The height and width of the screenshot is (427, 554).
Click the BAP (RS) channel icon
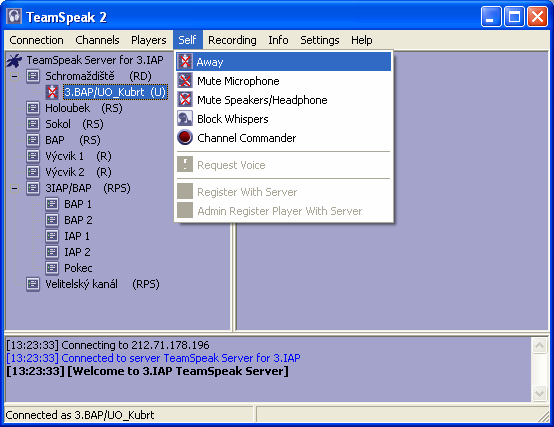pyautogui.click(x=33, y=140)
